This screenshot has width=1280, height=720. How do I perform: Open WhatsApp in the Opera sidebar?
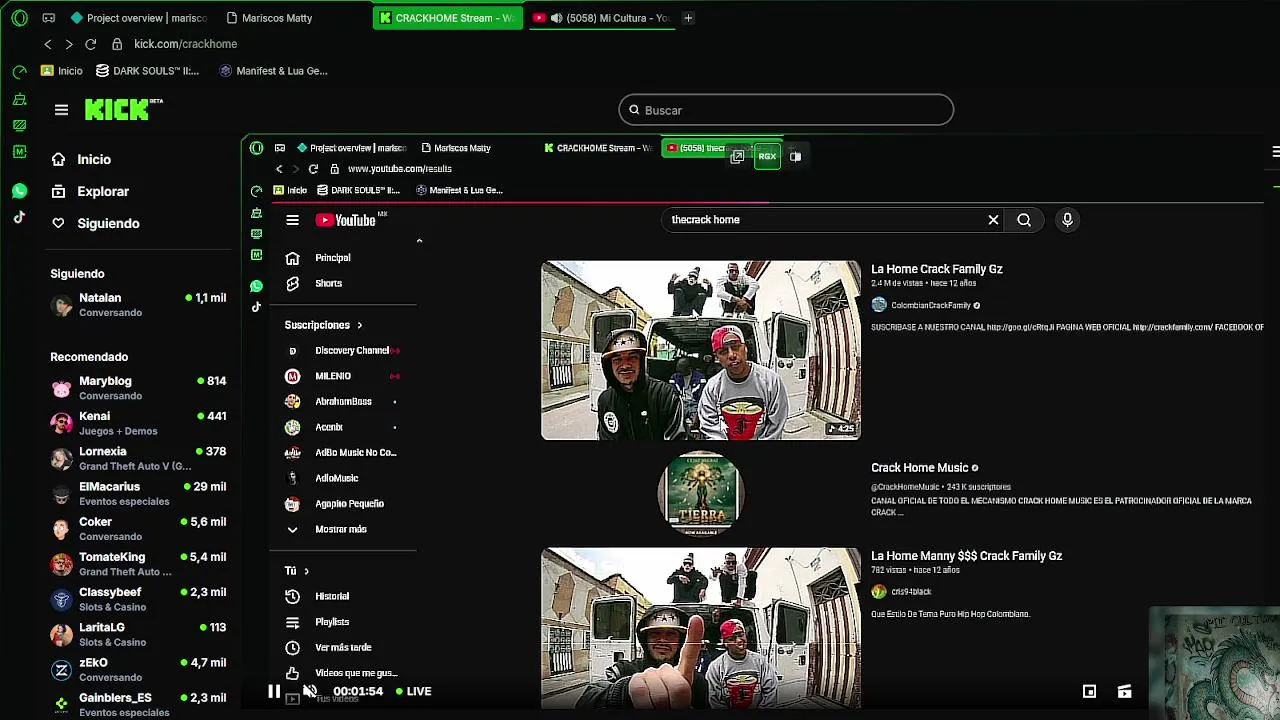click(x=19, y=191)
